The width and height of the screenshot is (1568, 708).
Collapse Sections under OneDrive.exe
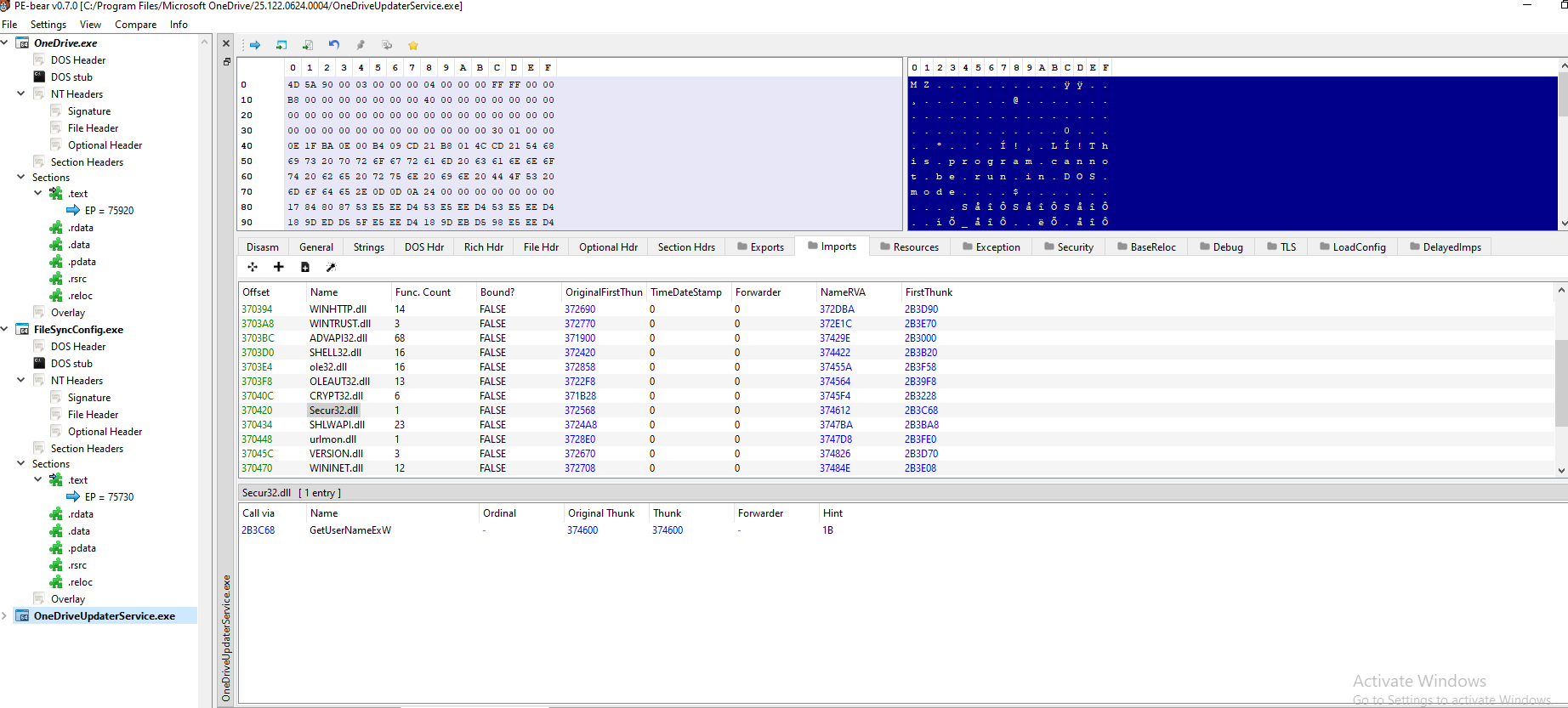(x=21, y=177)
